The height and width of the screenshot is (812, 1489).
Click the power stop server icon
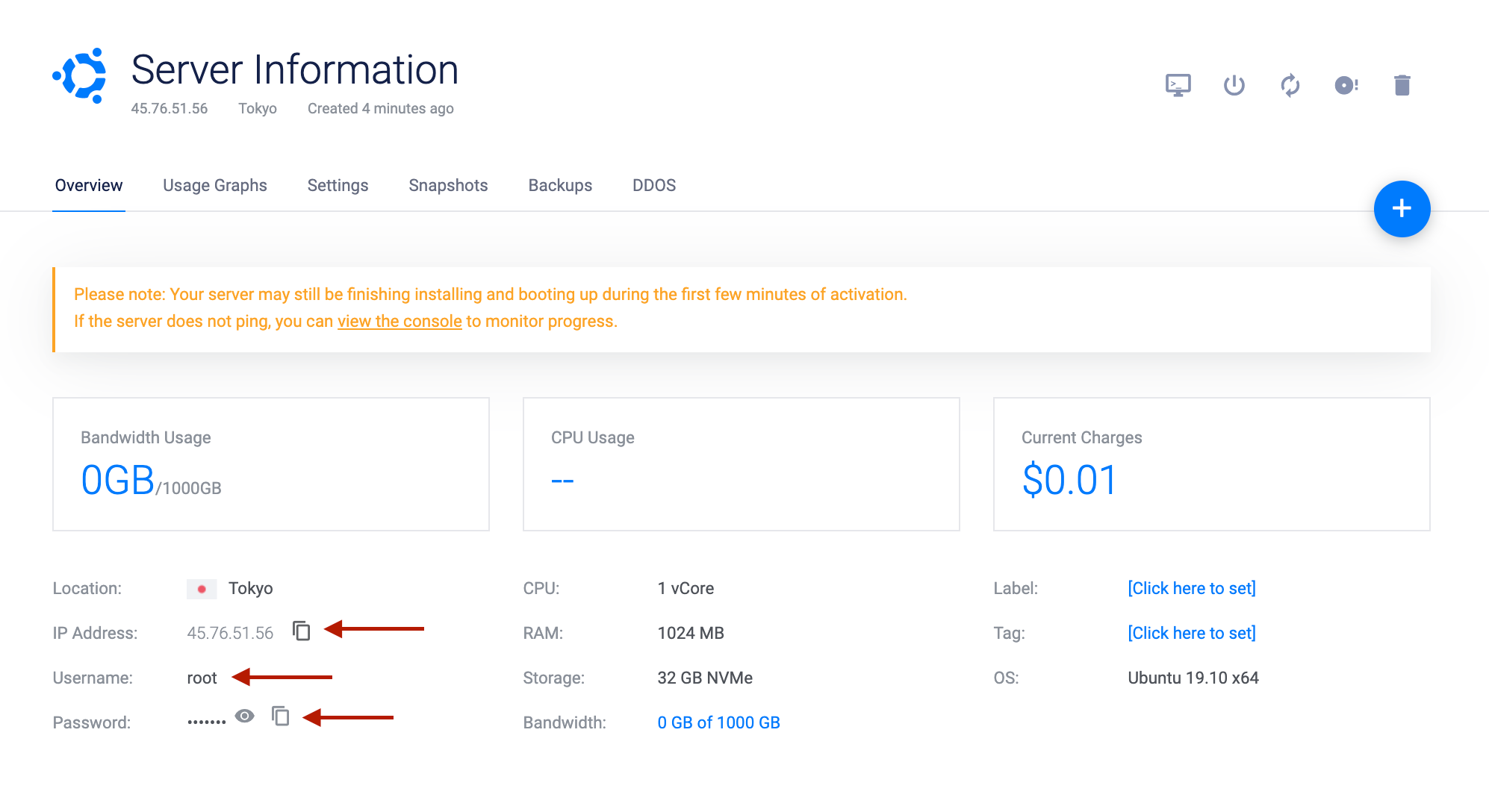pos(1234,85)
